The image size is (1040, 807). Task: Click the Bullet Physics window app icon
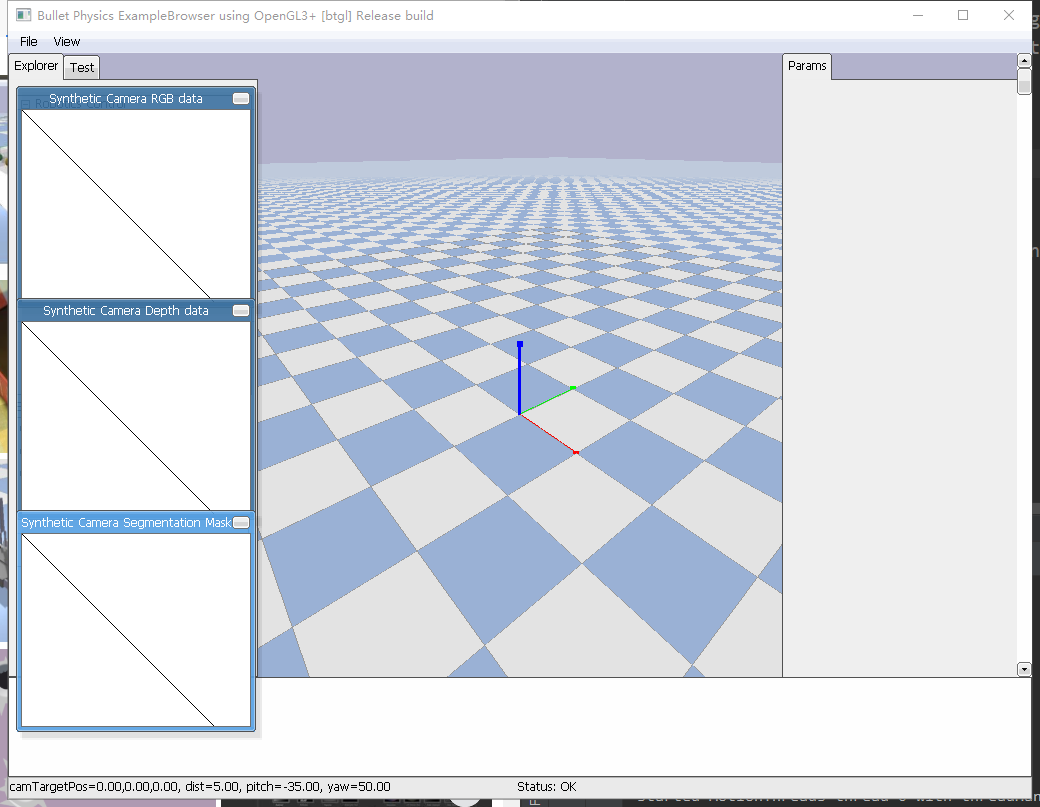pos(24,15)
